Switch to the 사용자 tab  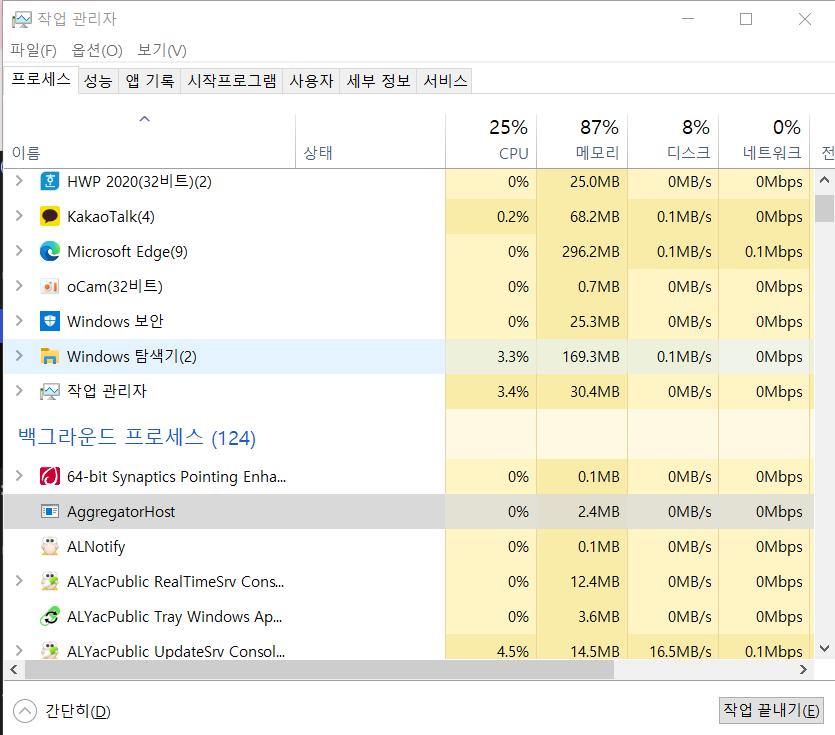(x=311, y=81)
